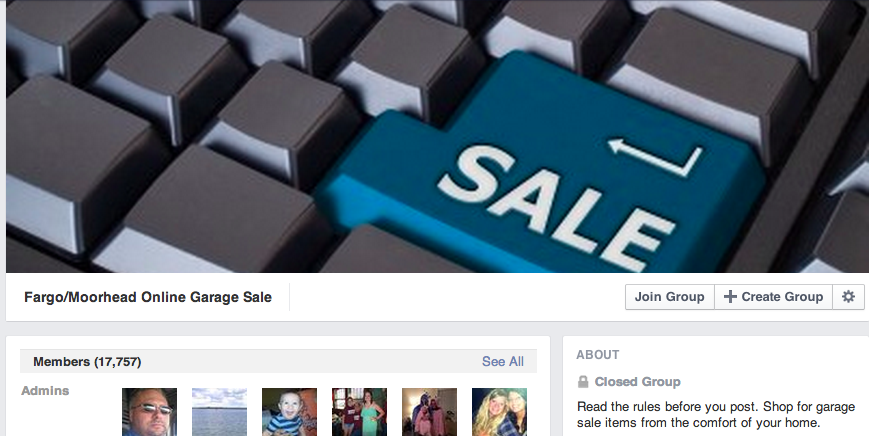Select admin photo of people in pink costumes
Image resolution: width=869 pixels, height=436 pixels.
coord(430,412)
